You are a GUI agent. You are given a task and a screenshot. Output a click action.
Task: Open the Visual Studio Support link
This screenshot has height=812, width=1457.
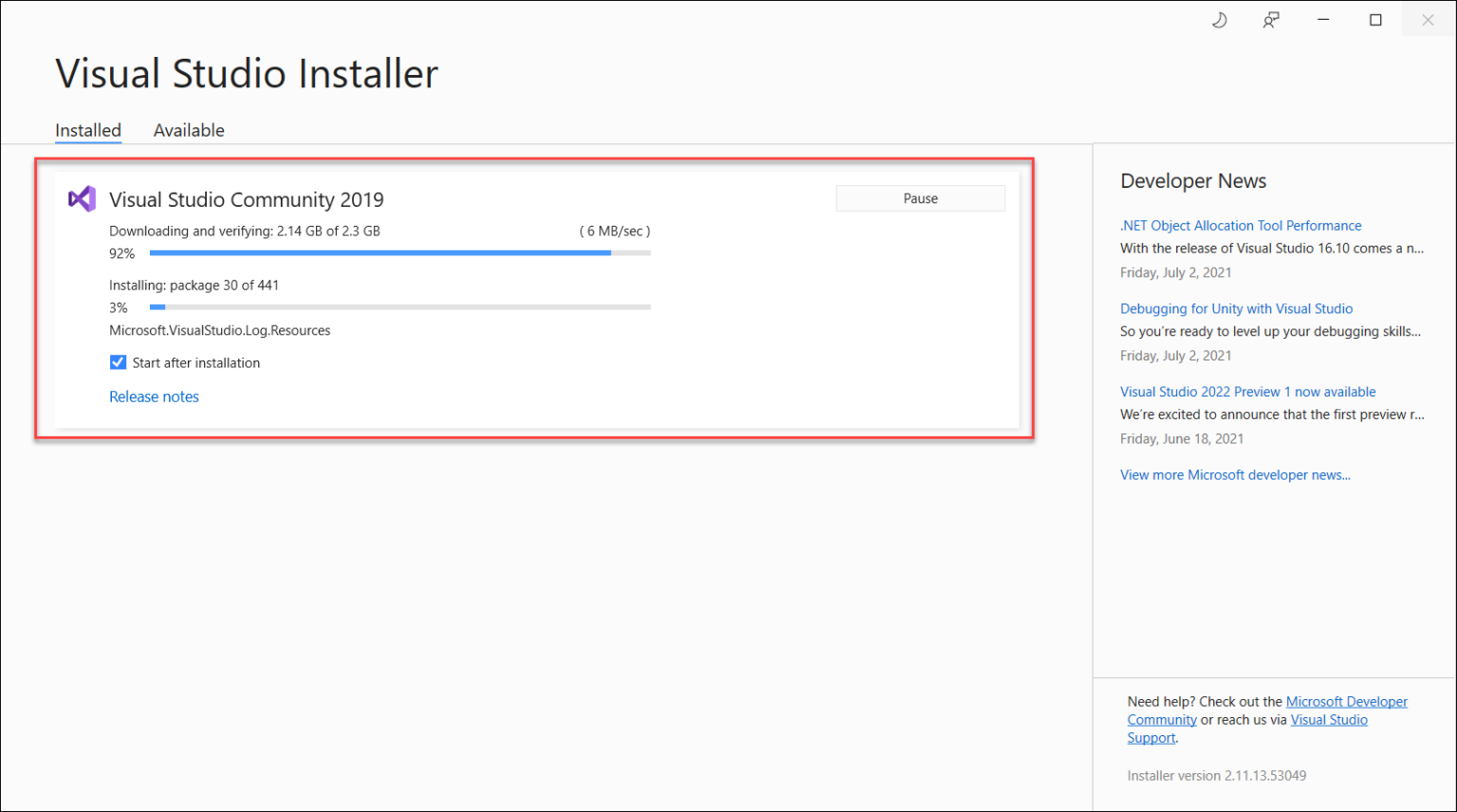click(x=1328, y=720)
